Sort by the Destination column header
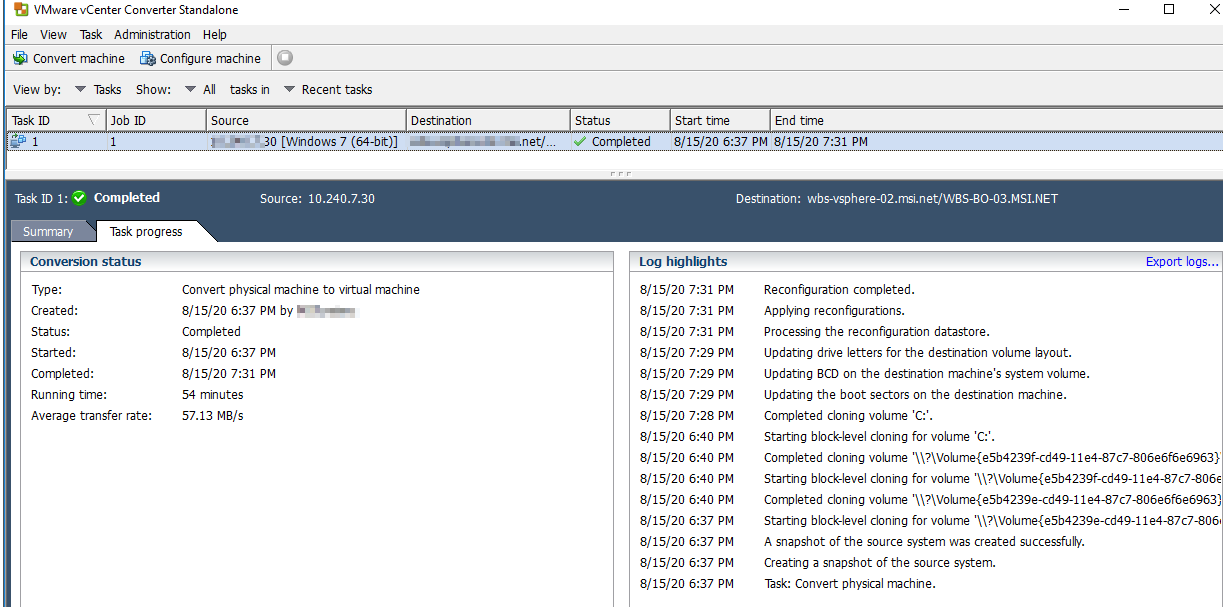 488,120
